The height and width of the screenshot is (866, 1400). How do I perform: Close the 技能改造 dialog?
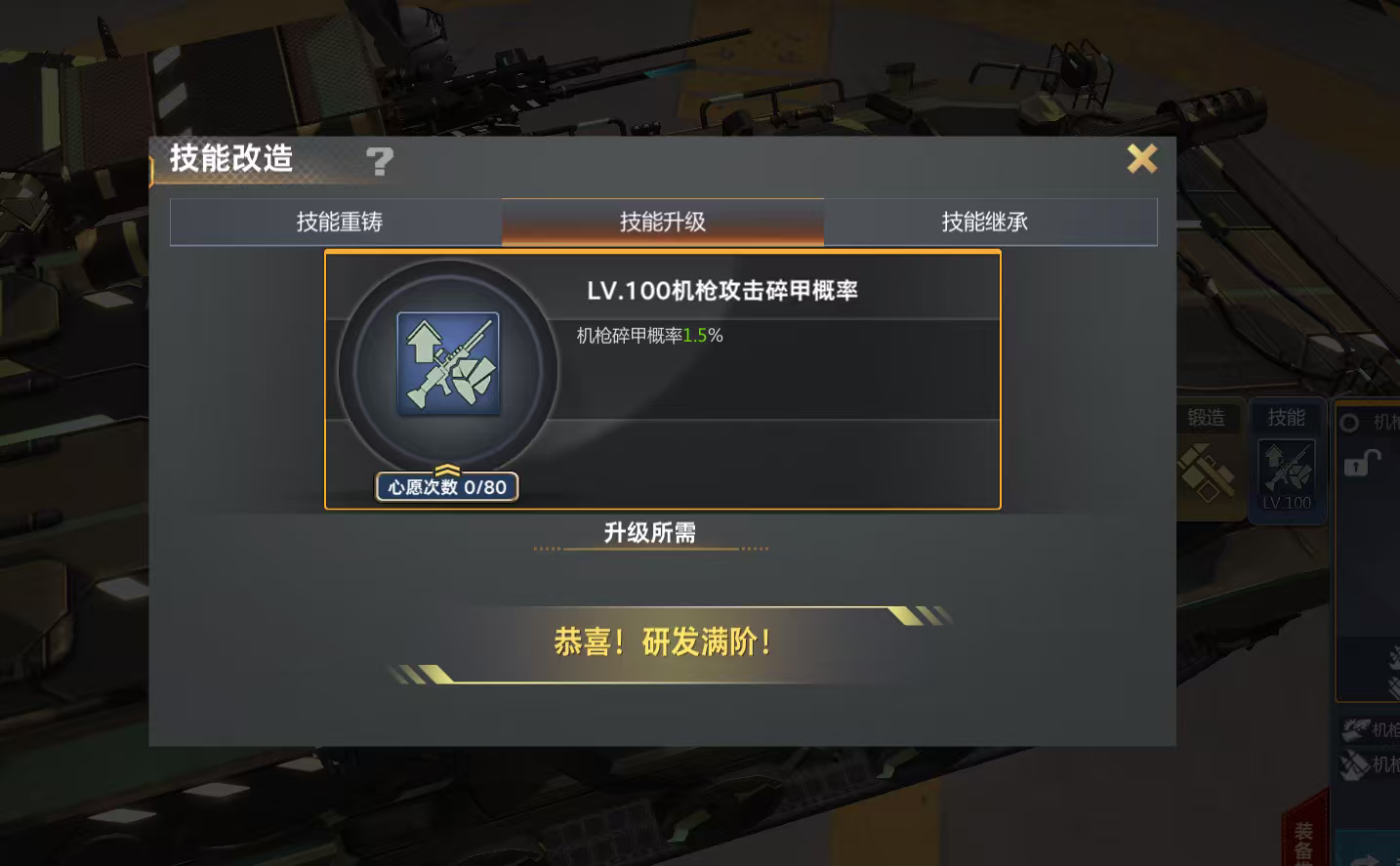[x=1141, y=158]
